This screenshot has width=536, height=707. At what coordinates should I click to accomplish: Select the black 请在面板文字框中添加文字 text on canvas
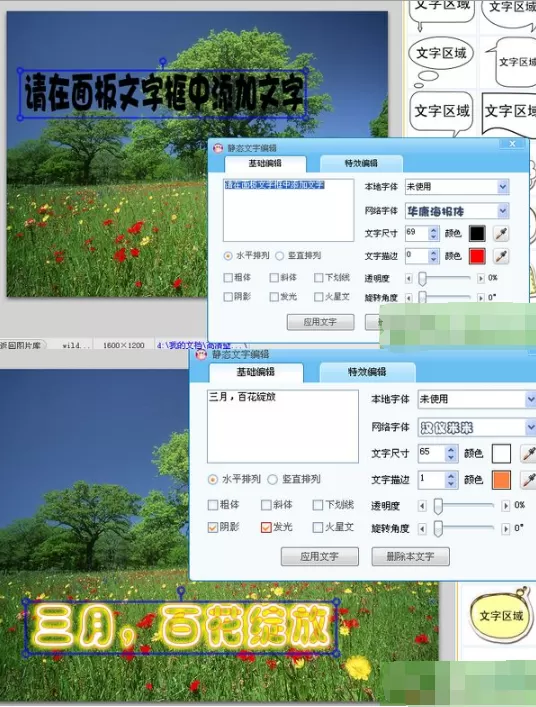point(163,94)
